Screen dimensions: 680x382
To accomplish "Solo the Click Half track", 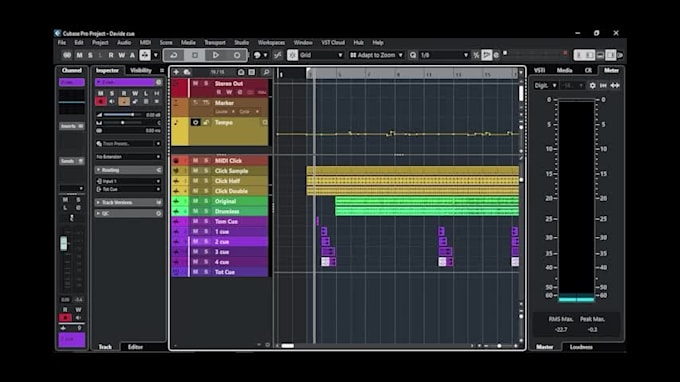I will (x=206, y=181).
